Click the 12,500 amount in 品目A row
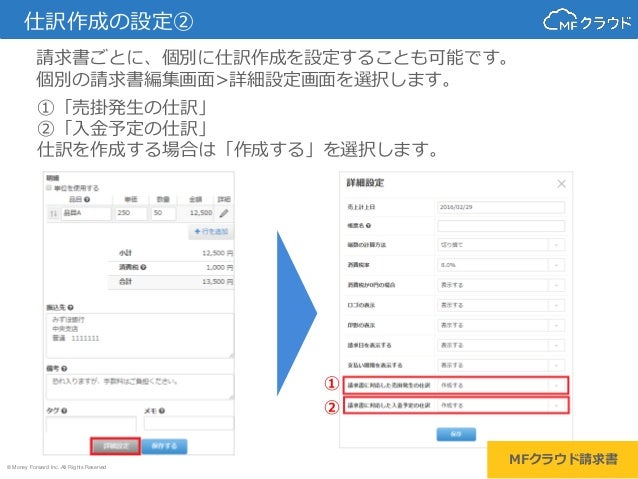Screen dimensions: 638x479 (x=201, y=213)
